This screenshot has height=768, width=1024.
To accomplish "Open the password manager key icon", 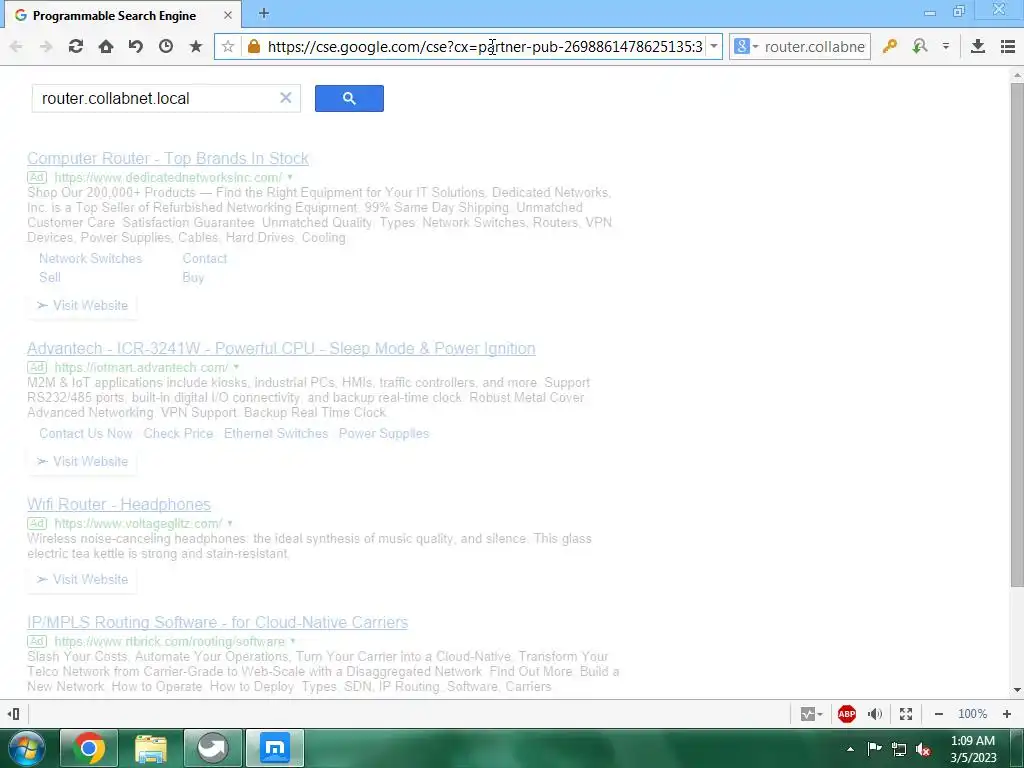I will [889, 46].
